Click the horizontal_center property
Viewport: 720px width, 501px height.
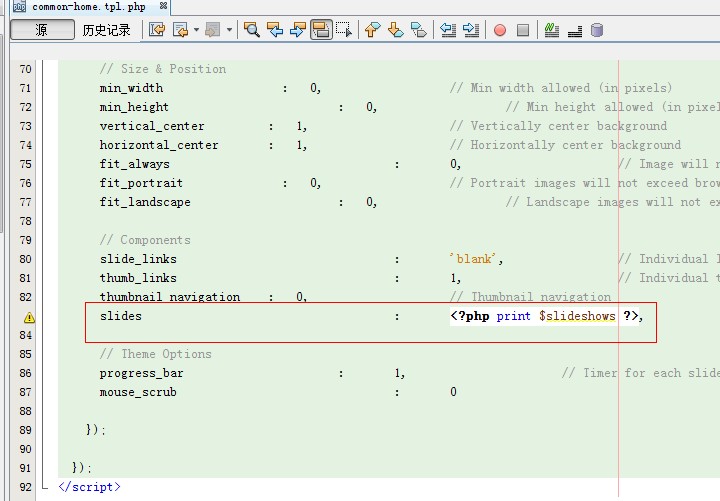click(x=159, y=145)
